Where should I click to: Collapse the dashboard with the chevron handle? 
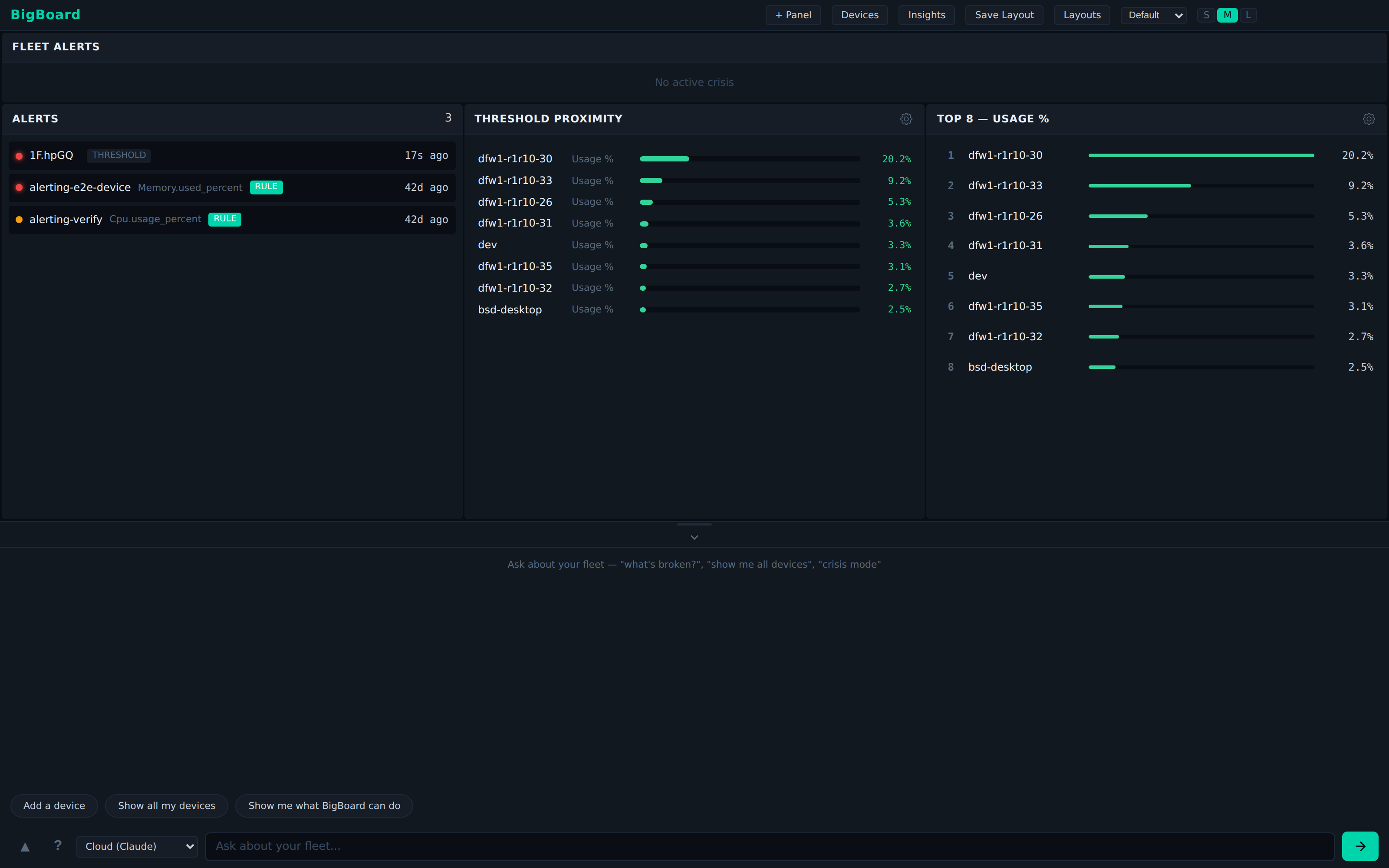click(694, 537)
